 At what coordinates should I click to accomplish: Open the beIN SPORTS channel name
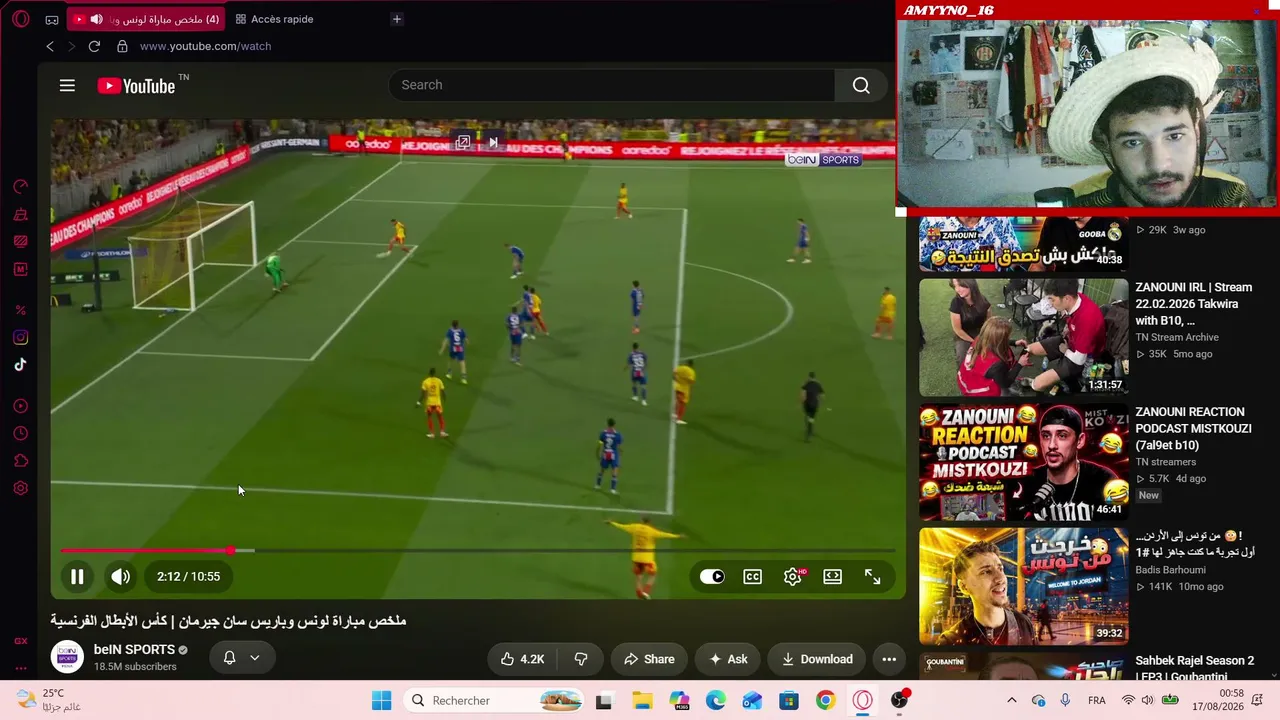click(x=134, y=650)
